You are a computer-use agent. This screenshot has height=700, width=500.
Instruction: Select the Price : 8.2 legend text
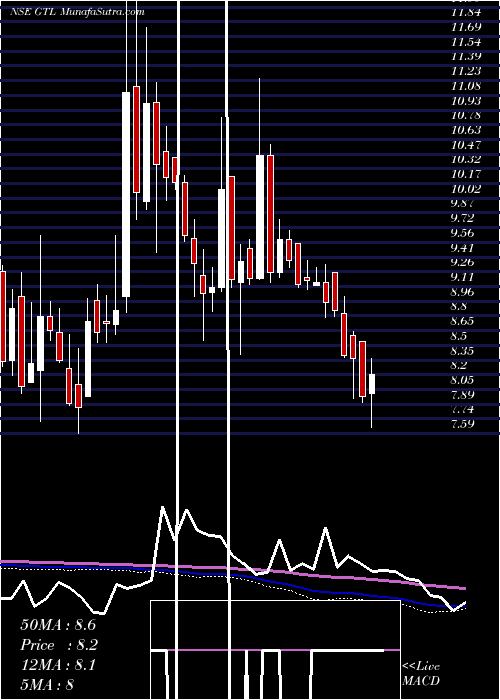pos(59,646)
